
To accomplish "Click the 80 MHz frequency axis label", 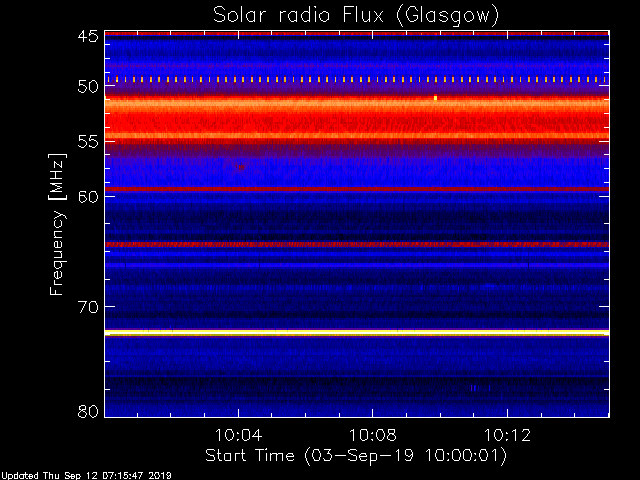I will [88, 411].
